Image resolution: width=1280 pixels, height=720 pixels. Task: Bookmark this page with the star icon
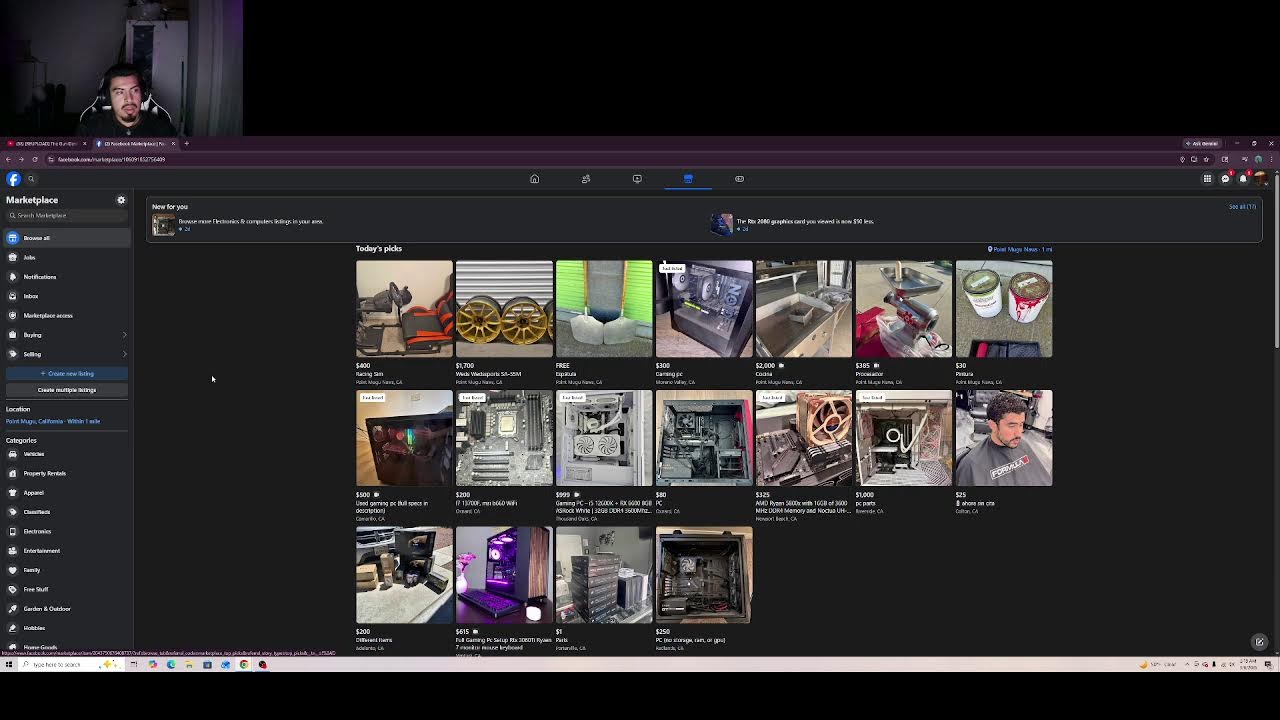point(1206,159)
